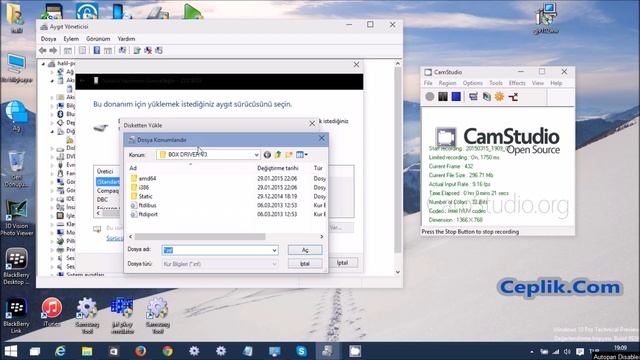Open Görünüm menu in Aygıt Yöneticisi
The height and width of the screenshot is (360, 640).
pos(98,39)
